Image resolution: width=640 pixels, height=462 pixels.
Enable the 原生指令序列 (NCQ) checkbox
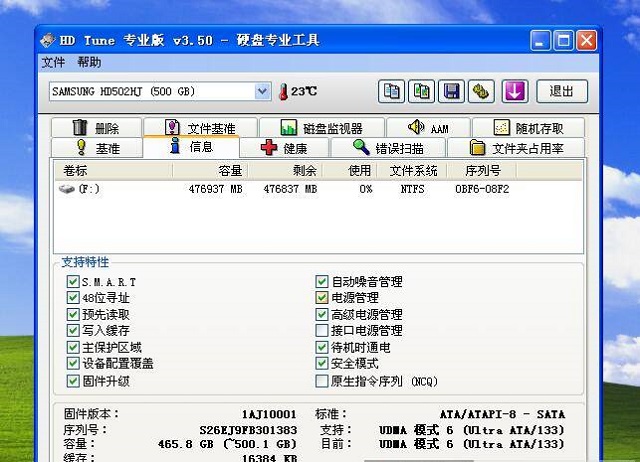[322, 381]
